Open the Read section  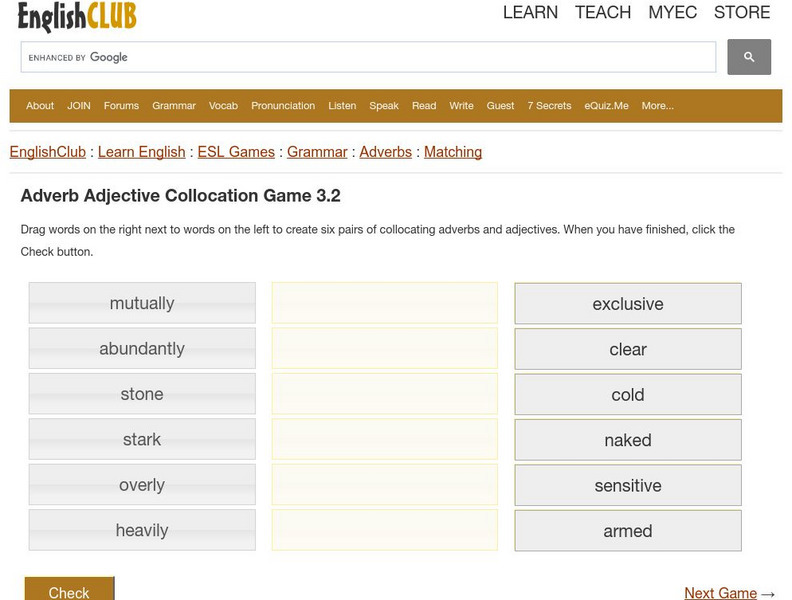pos(424,106)
